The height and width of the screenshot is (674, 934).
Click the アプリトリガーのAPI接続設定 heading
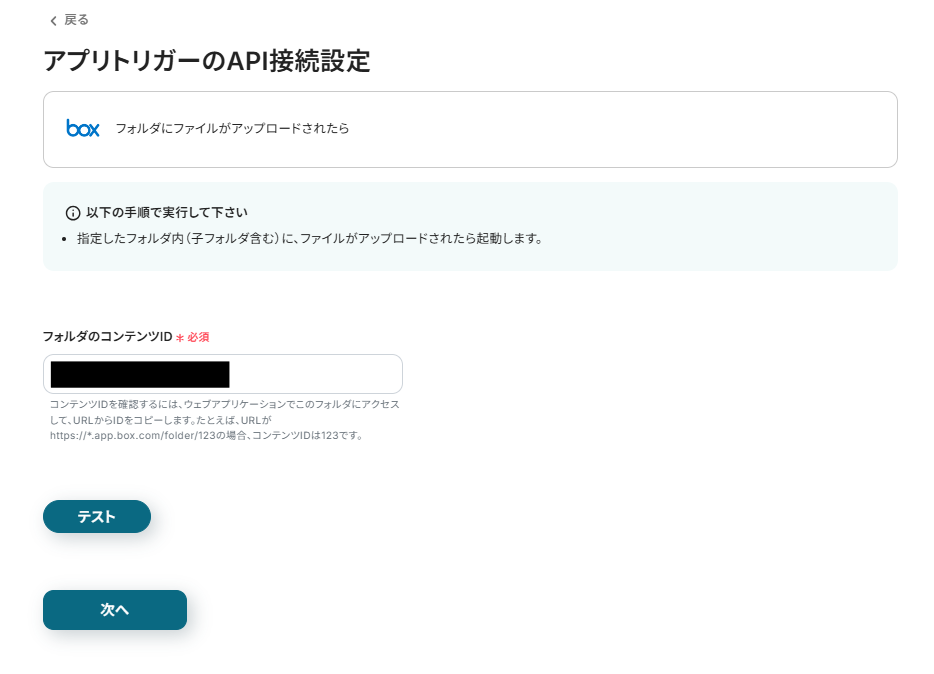[x=207, y=61]
